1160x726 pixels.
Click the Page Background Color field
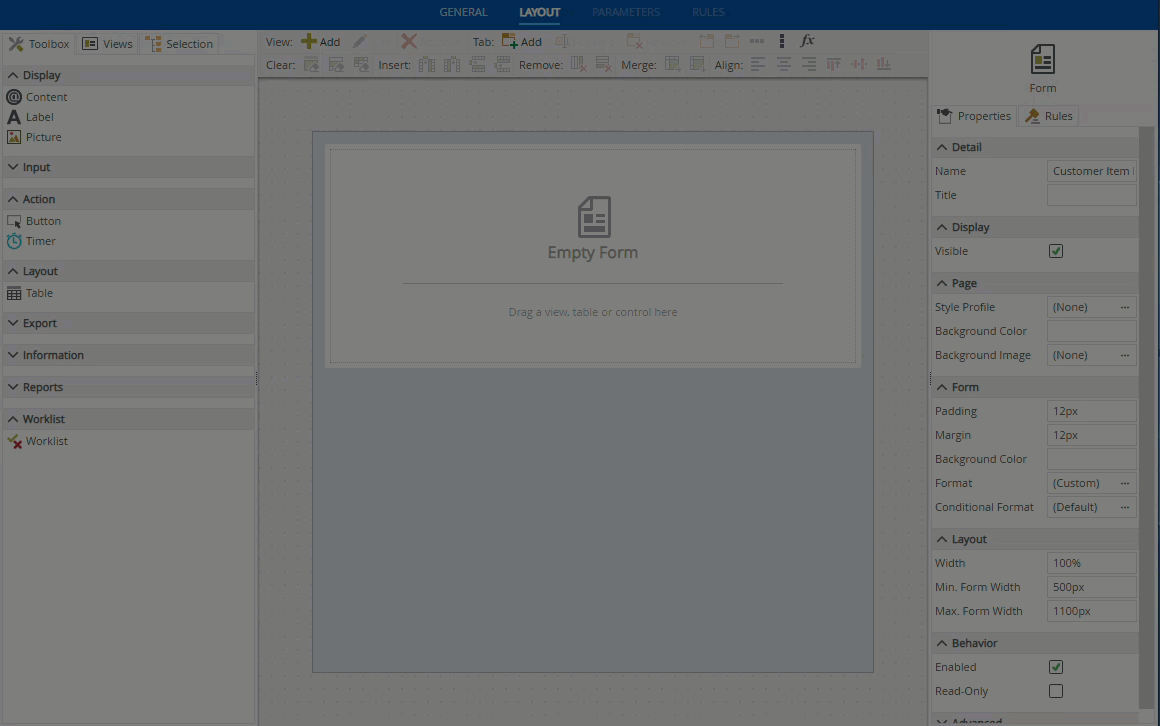coord(1091,331)
